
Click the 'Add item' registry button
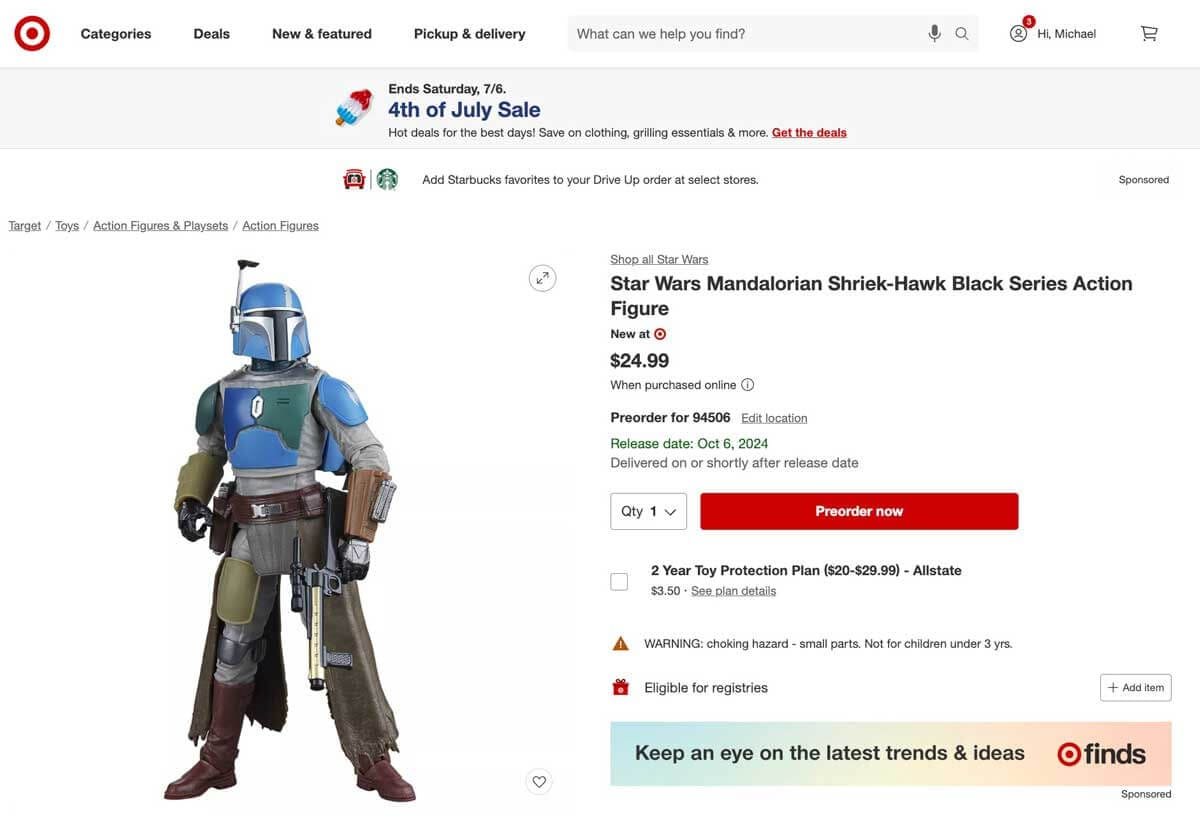tap(1135, 687)
